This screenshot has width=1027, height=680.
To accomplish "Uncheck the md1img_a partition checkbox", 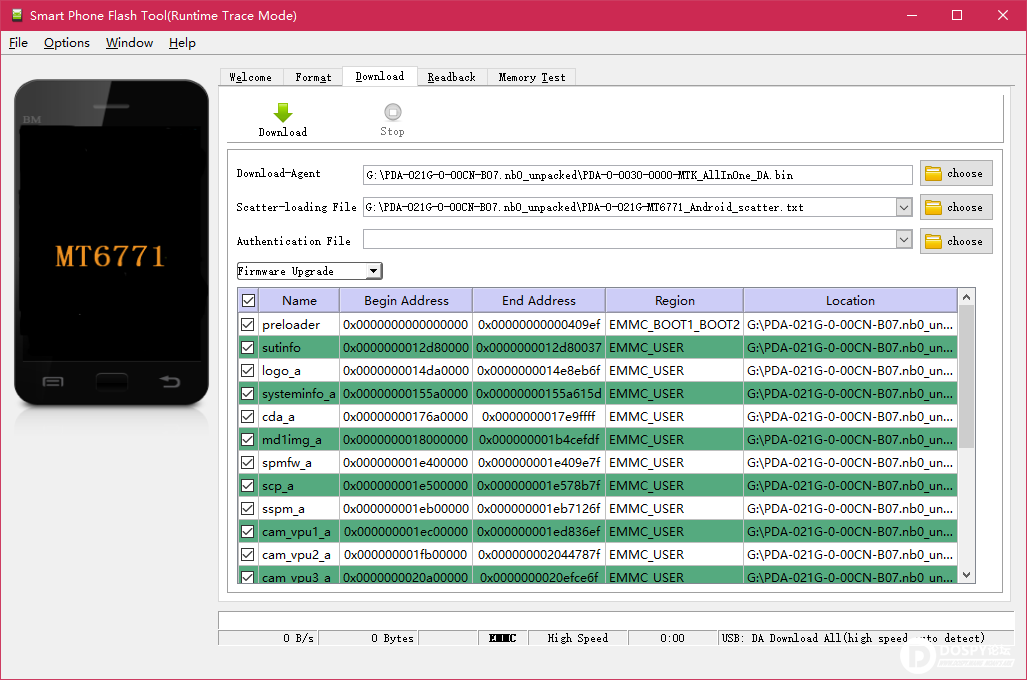I will 248,440.
